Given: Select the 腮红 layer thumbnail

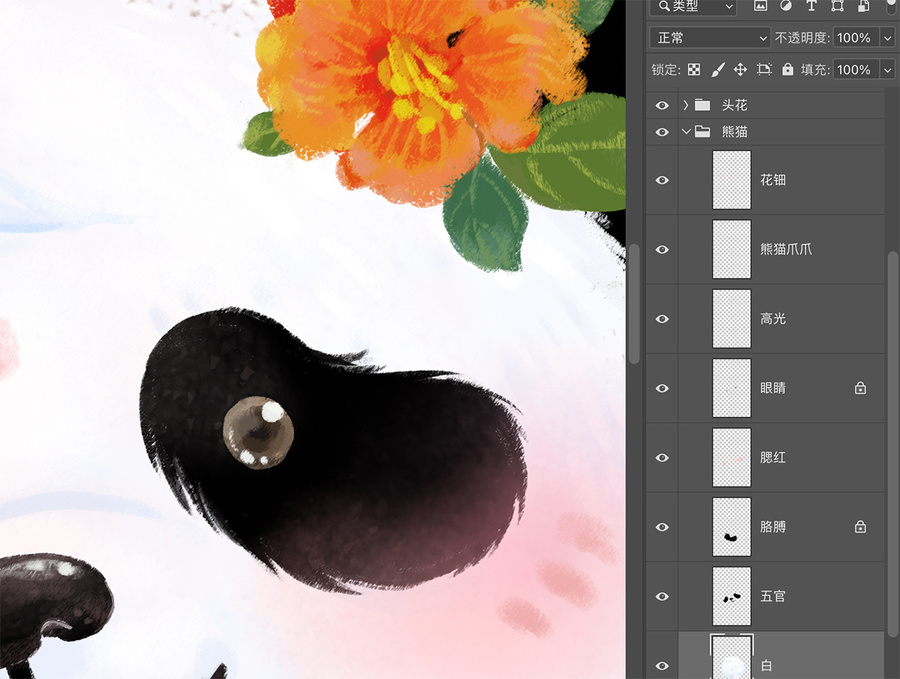Looking at the screenshot, I should coord(731,458).
